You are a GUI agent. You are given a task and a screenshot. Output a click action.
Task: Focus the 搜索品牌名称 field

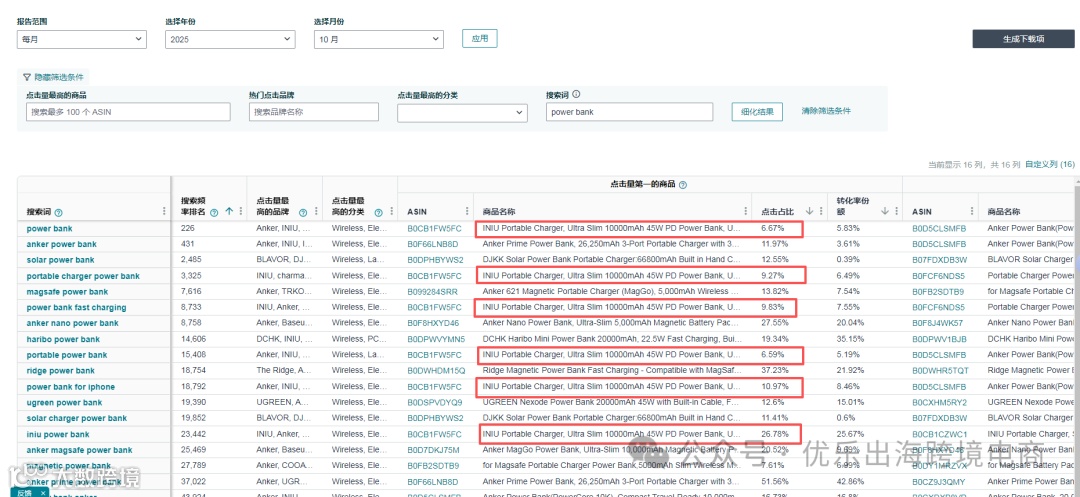coord(314,112)
